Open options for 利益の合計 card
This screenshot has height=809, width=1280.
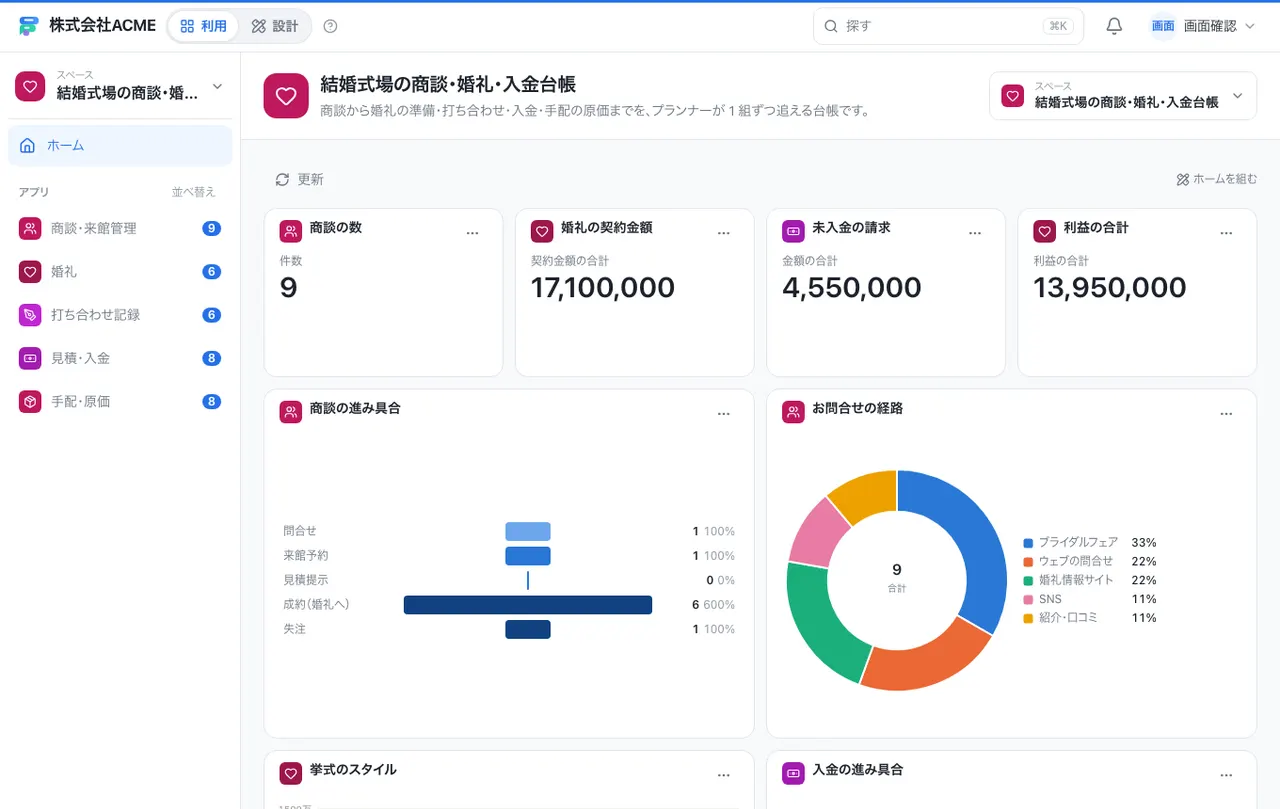pyautogui.click(x=1226, y=233)
